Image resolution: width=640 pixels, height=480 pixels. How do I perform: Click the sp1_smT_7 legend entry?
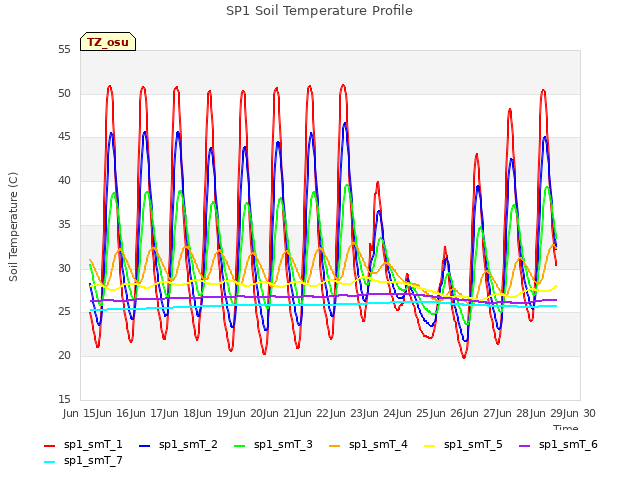[83, 460]
